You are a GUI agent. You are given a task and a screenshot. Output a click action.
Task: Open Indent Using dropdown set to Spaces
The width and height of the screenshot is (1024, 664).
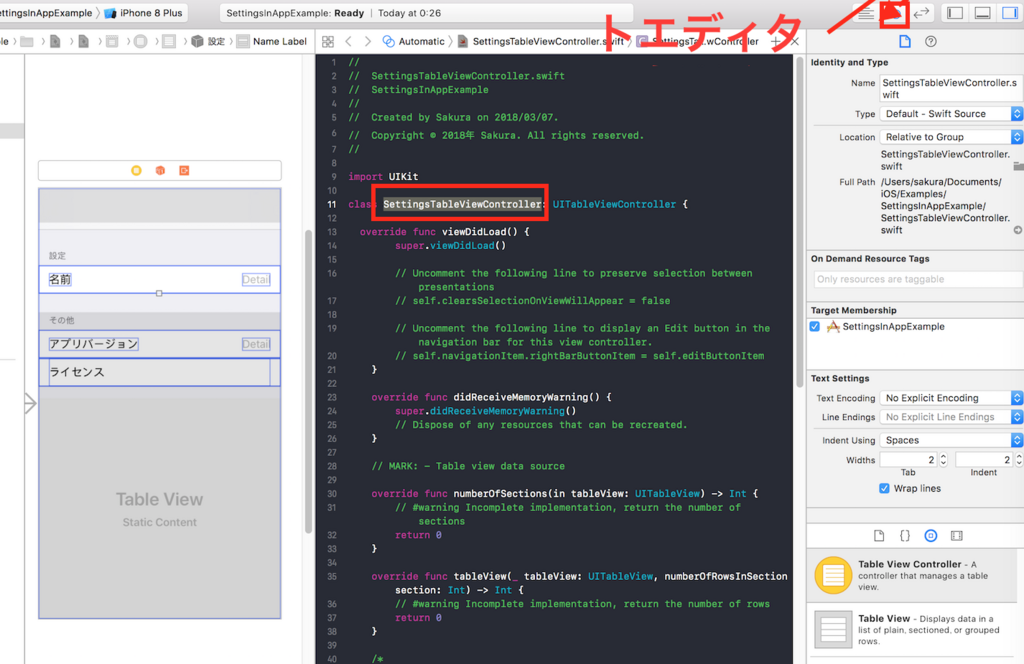tap(951, 440)
